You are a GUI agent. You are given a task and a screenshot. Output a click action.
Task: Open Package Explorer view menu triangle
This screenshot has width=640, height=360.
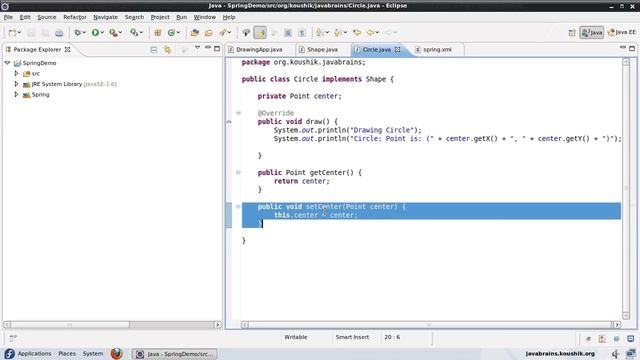point(197,48)
